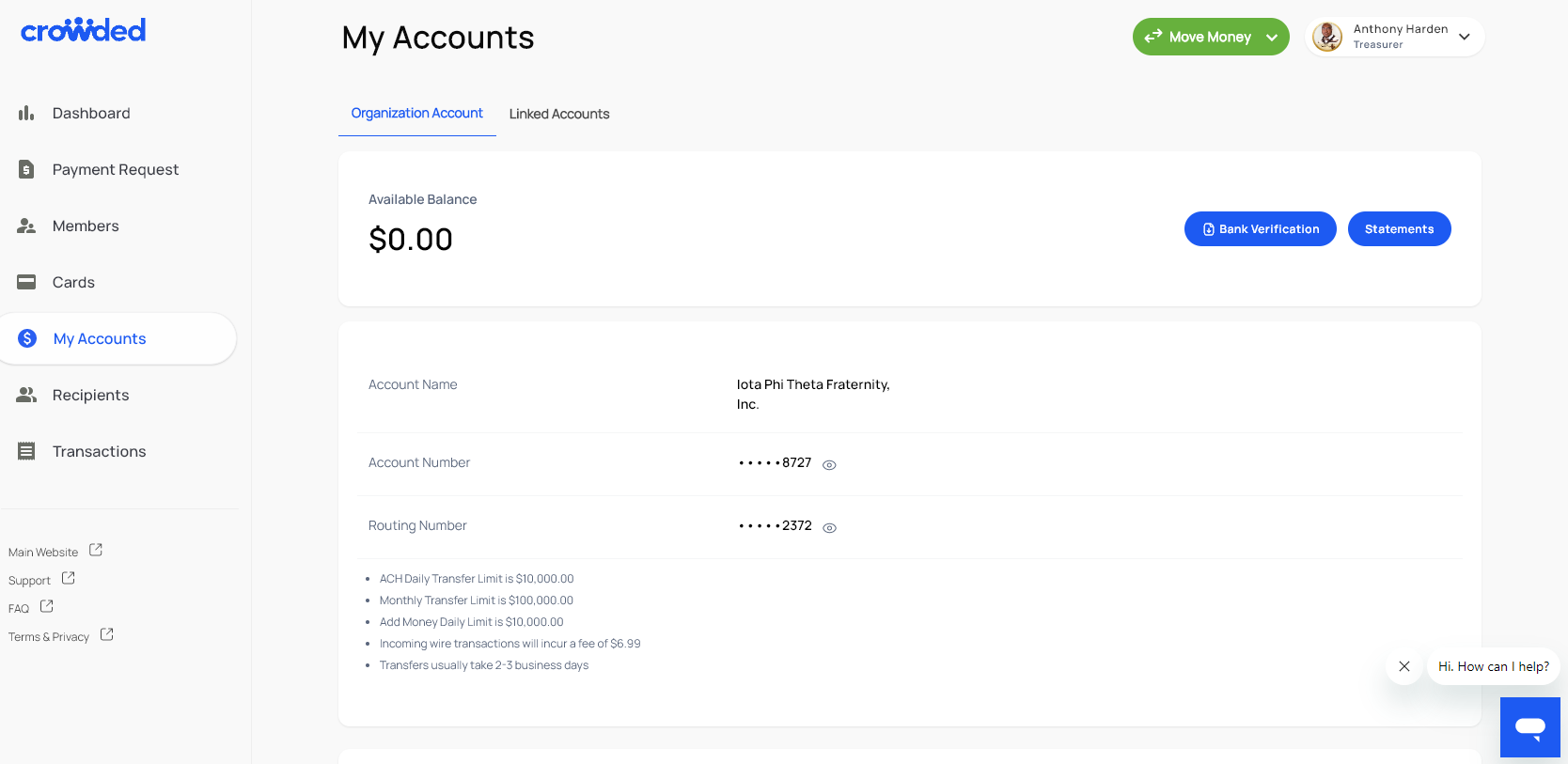
Task: Click the Statements button
Action: click(1400, 229)
